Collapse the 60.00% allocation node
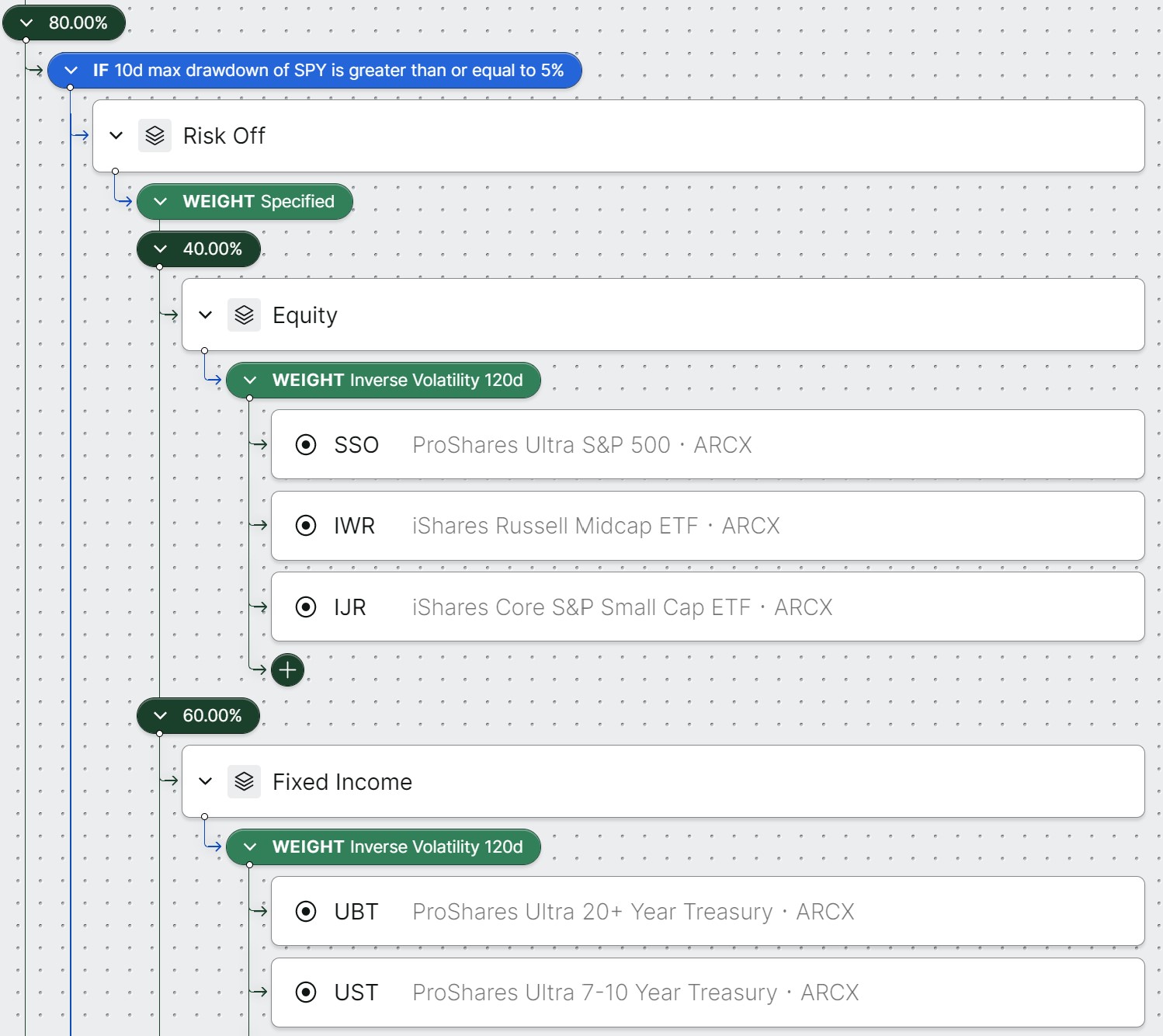The height and width of the screenshot is (1036, 1163). click(x=161, y=716)
